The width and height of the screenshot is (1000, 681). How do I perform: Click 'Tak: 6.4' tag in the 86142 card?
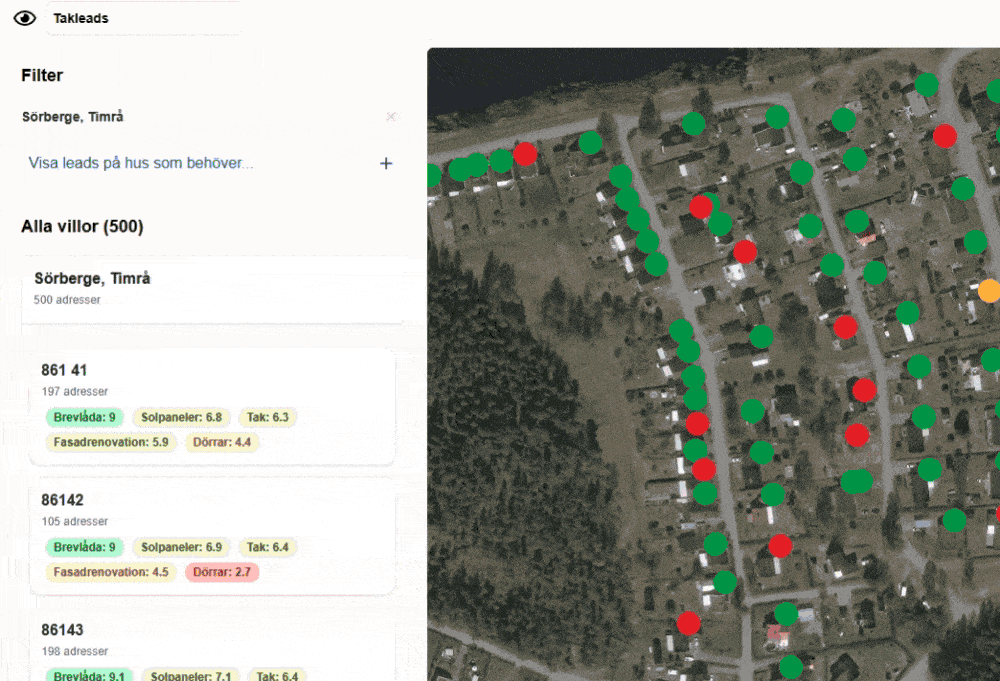pos(268,547)
